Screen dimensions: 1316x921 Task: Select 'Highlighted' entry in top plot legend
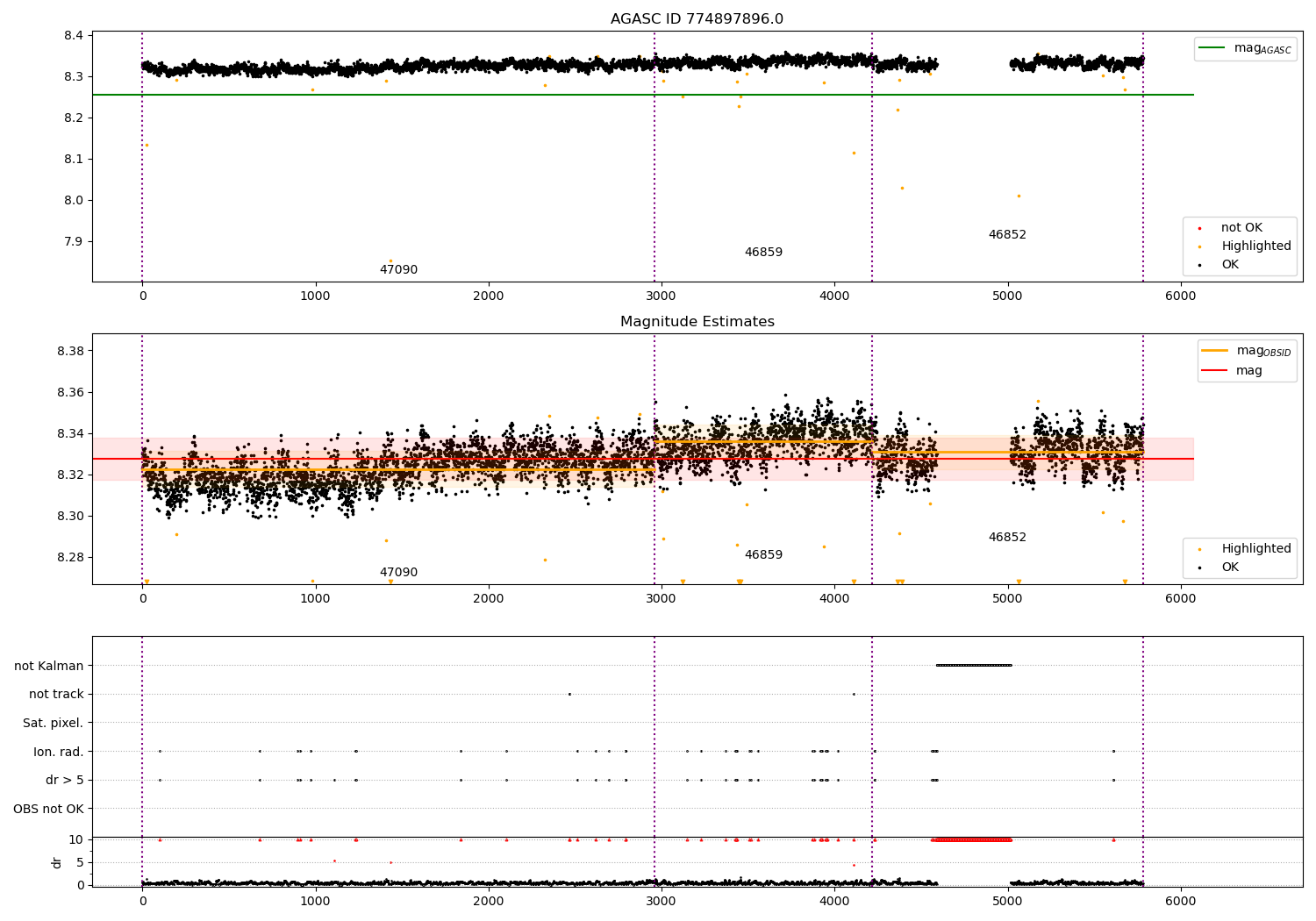pyautogui.click(x=1256, y=246)
